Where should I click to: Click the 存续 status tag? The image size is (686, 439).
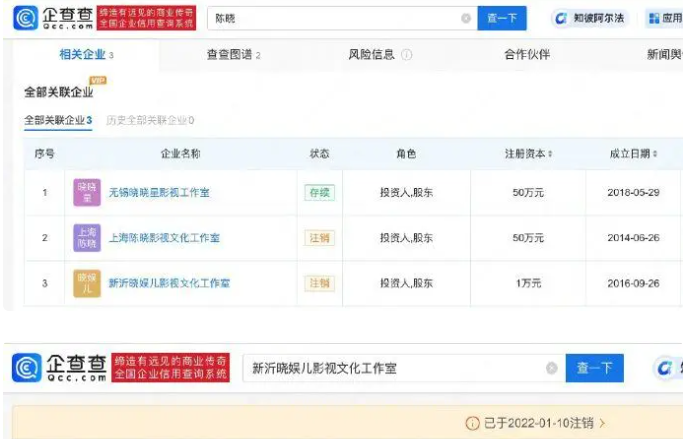[319, 193]
